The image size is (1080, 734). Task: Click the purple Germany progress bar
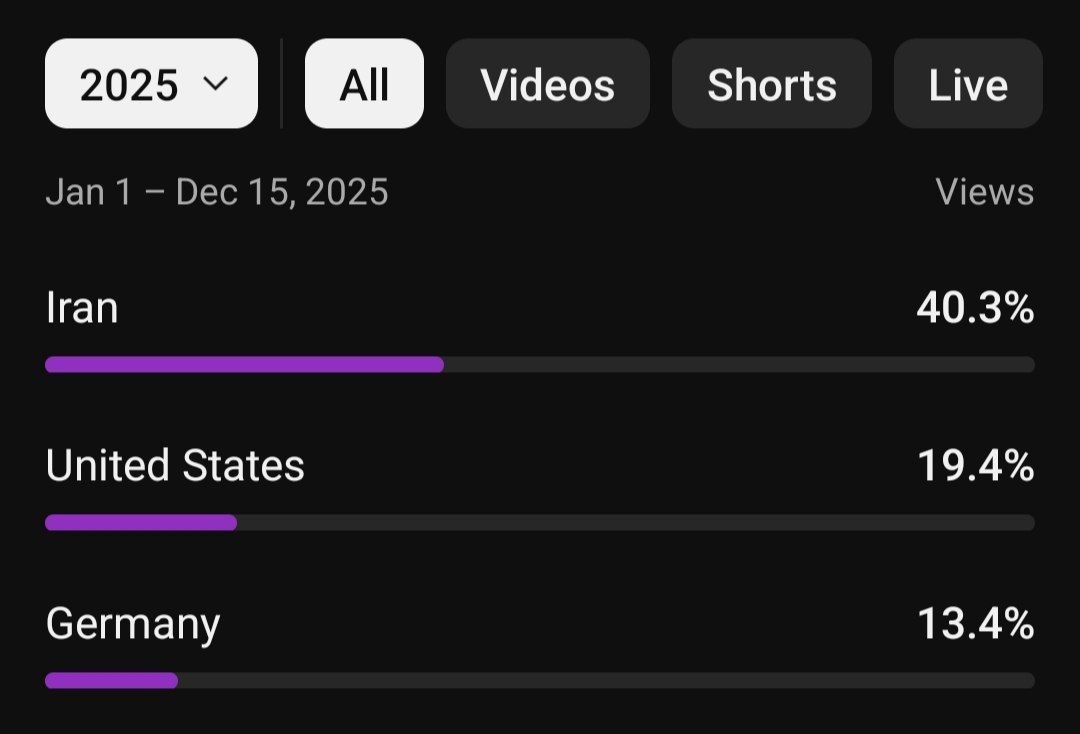[x=111, y=681]
